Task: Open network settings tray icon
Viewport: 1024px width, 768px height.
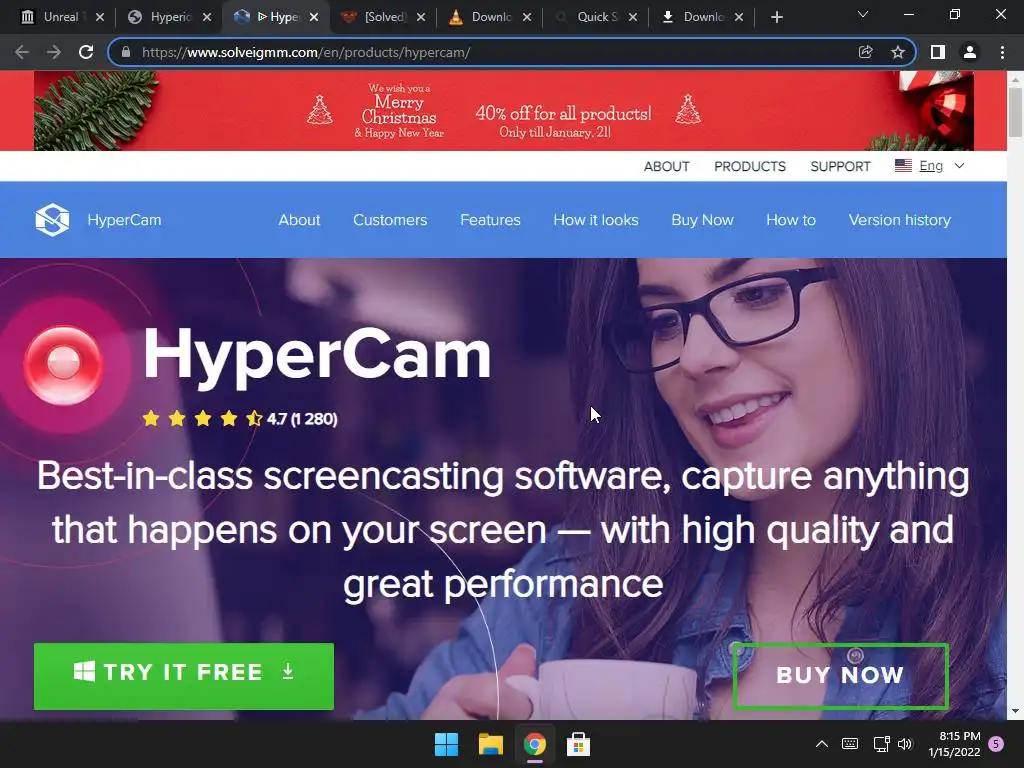Action: 881,744
